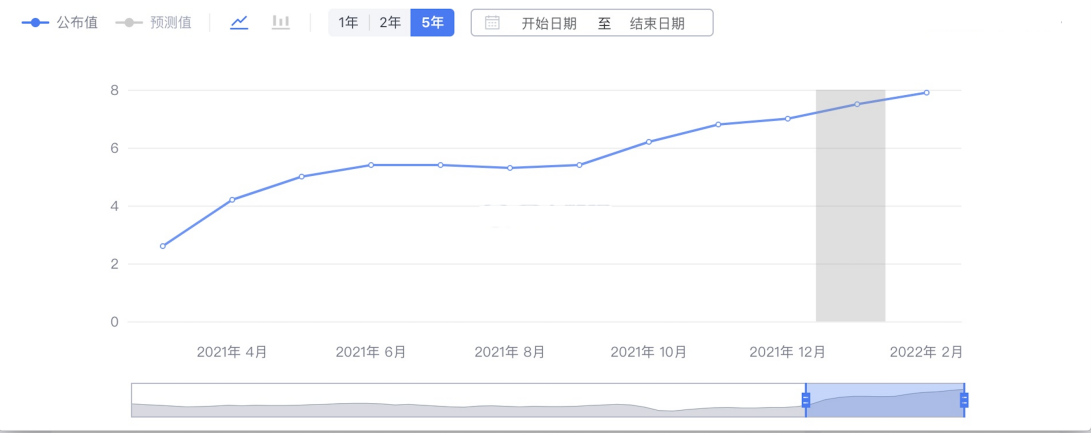
Task: Click the 结束日期 end date field
Action: [x=657, y=23]
